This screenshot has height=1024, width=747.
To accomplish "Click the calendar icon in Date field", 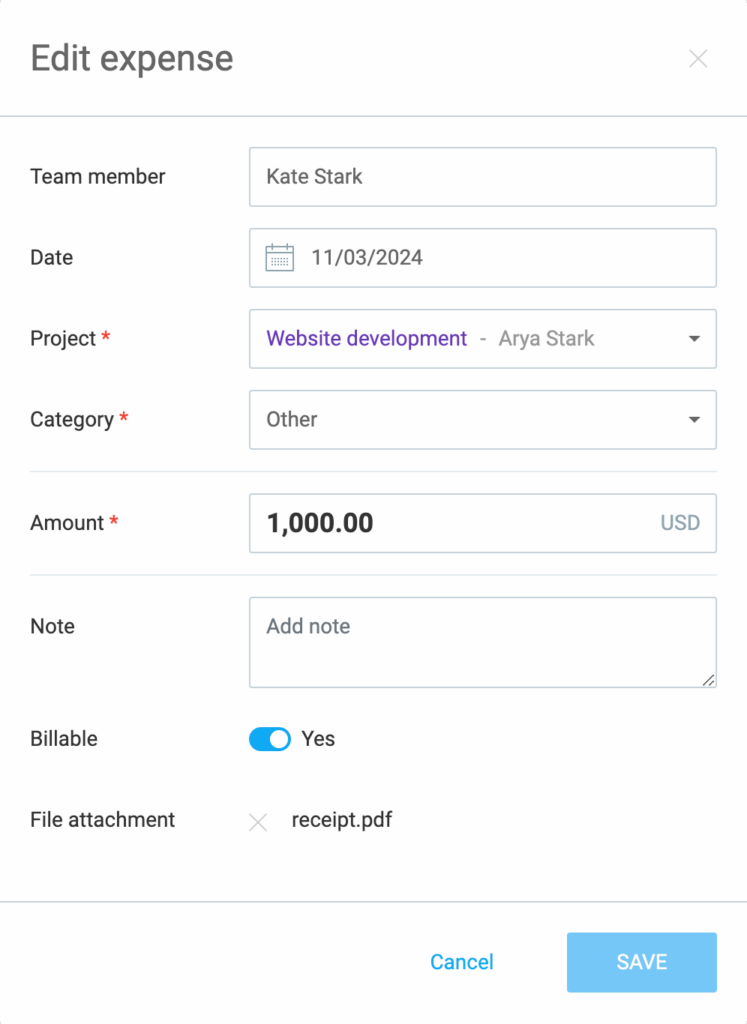I will (279, 257).
